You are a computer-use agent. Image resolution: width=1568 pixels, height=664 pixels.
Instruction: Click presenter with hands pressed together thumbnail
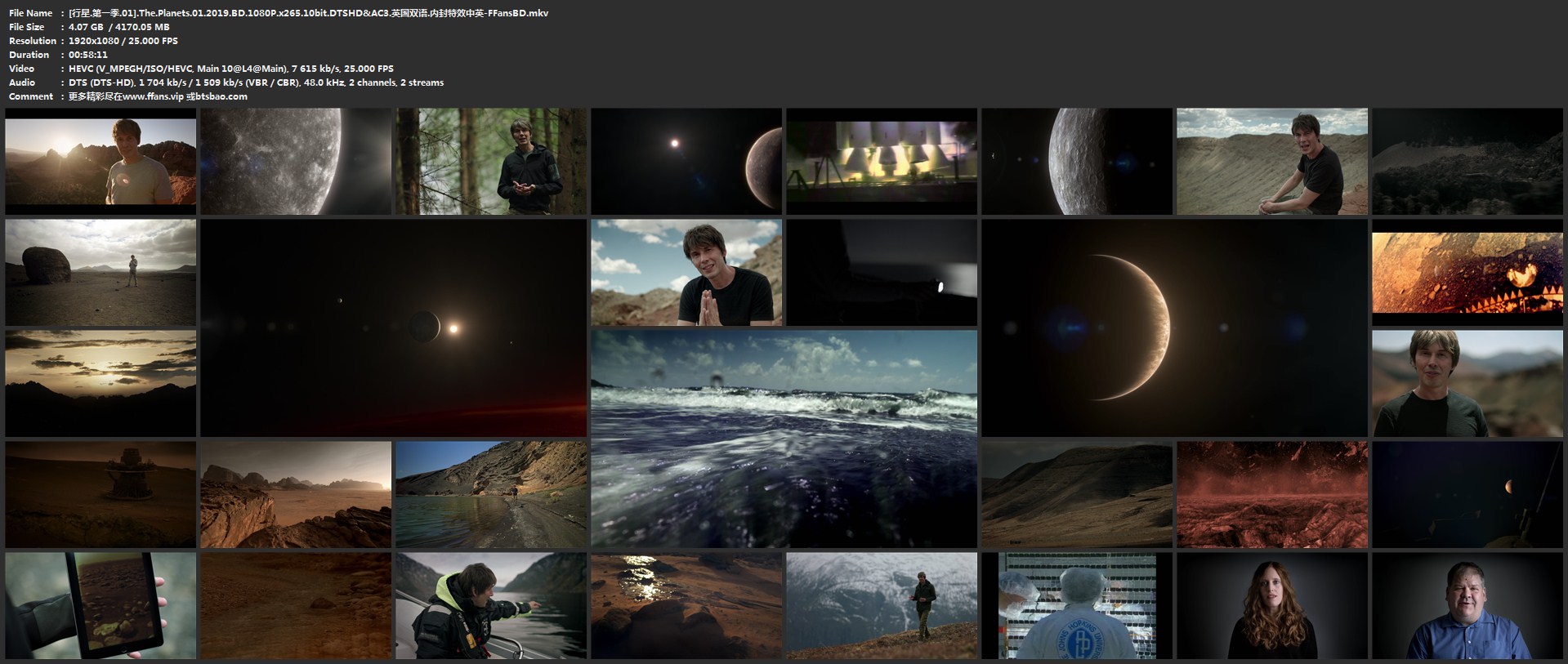pyautogui.click(x=686, y=272)
